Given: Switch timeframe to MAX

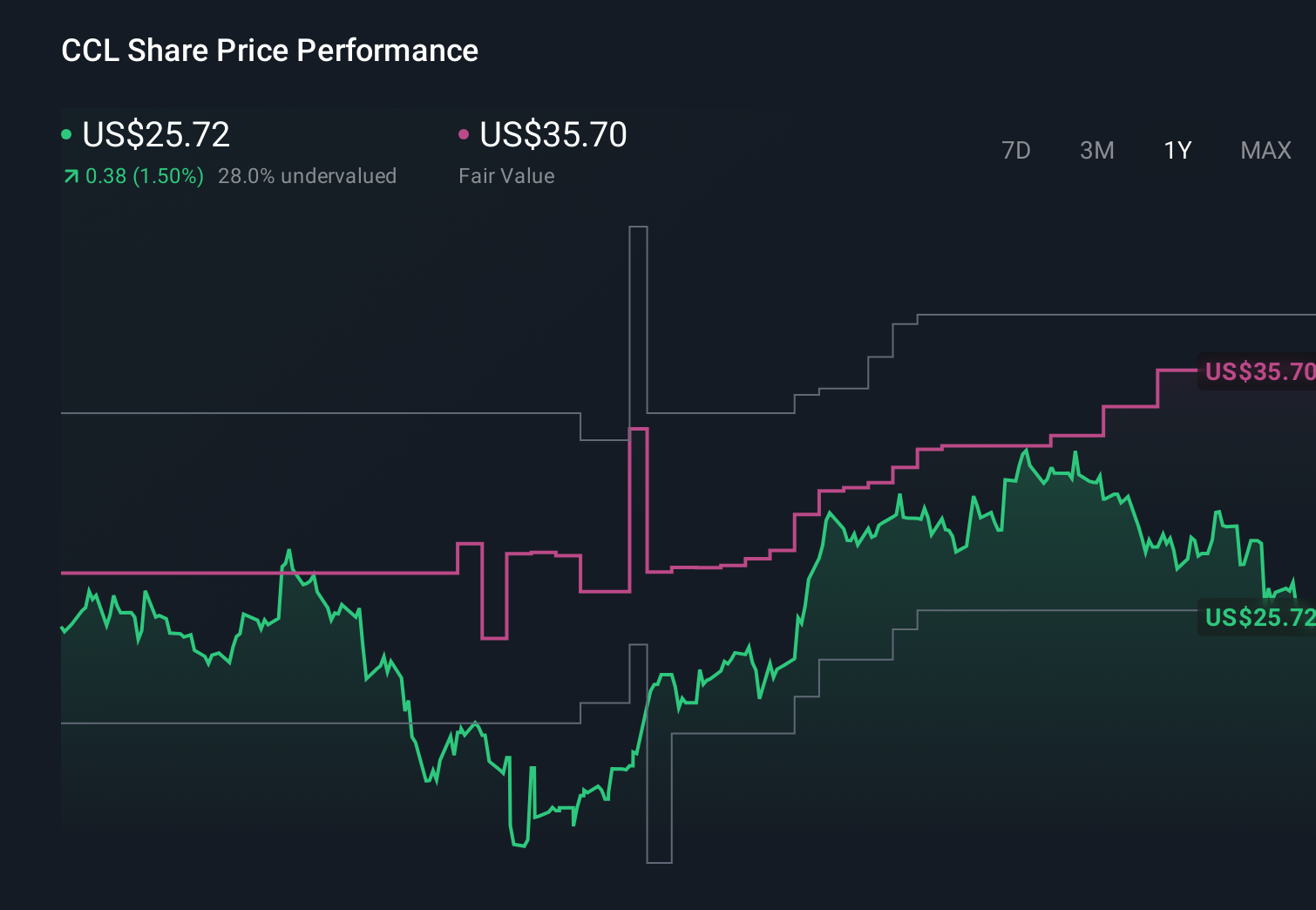Looking at the screenshot, I should tap(1265, 150).
